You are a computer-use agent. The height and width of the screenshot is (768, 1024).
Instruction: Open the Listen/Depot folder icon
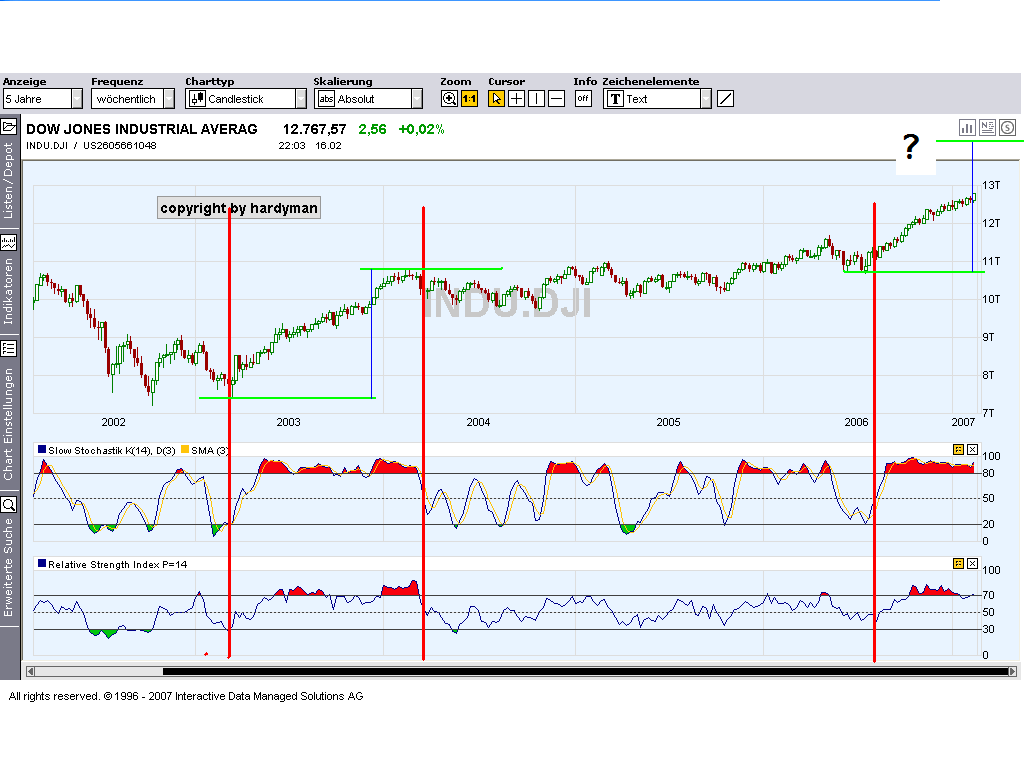(9, 126)
